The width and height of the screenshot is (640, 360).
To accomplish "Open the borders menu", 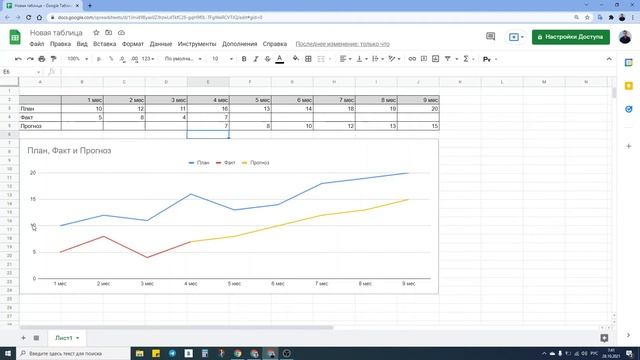I will click(x=308, y=59).
